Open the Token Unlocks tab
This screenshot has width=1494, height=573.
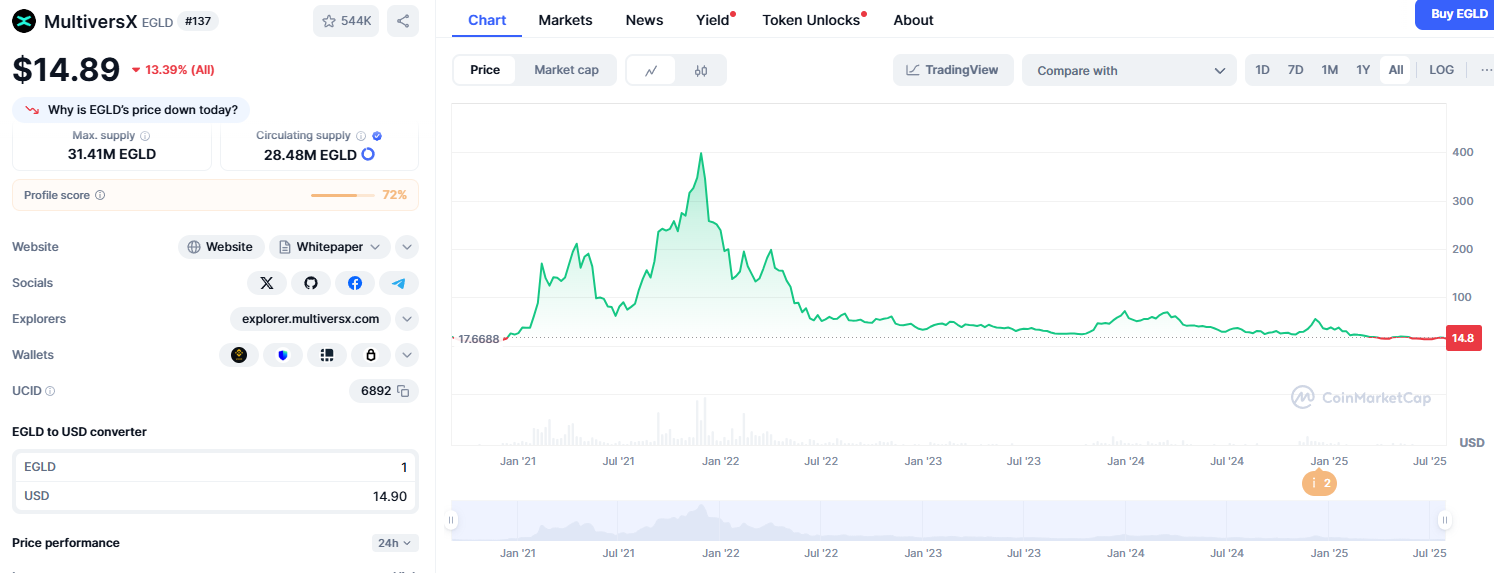(810, 20)
